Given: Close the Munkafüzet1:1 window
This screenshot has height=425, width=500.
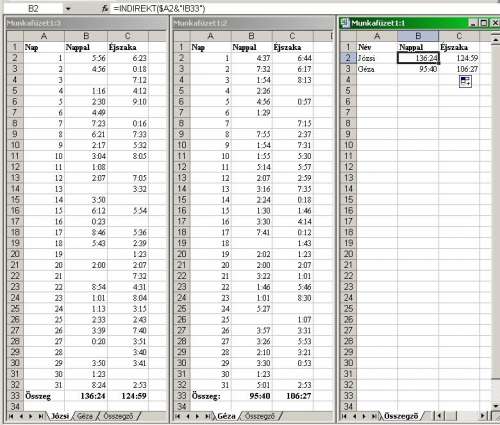Looking at the screenshot, I should click(495, 23).
